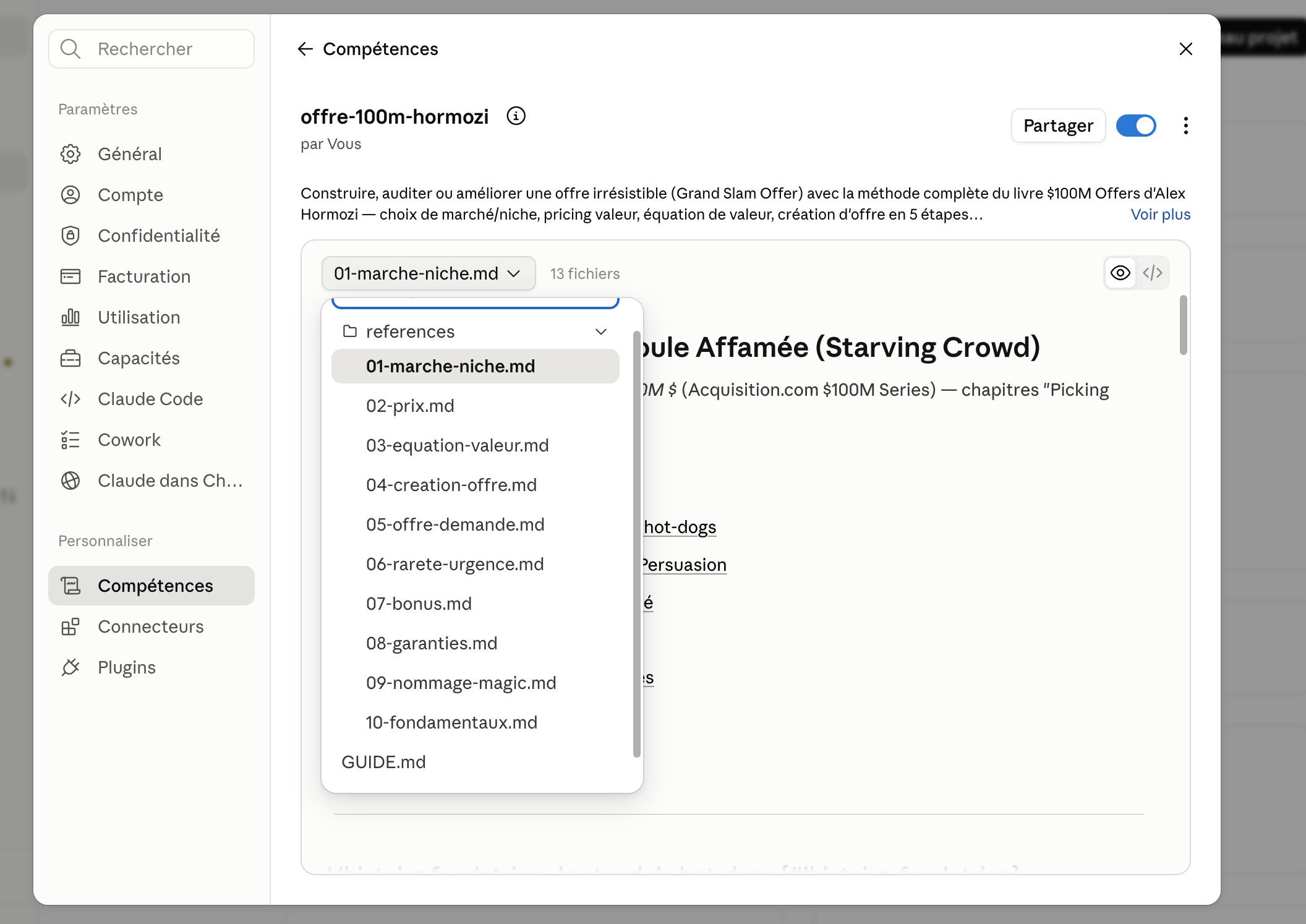
Task: Click the Plugins plug icon
Action: click(x=70, y=667)
